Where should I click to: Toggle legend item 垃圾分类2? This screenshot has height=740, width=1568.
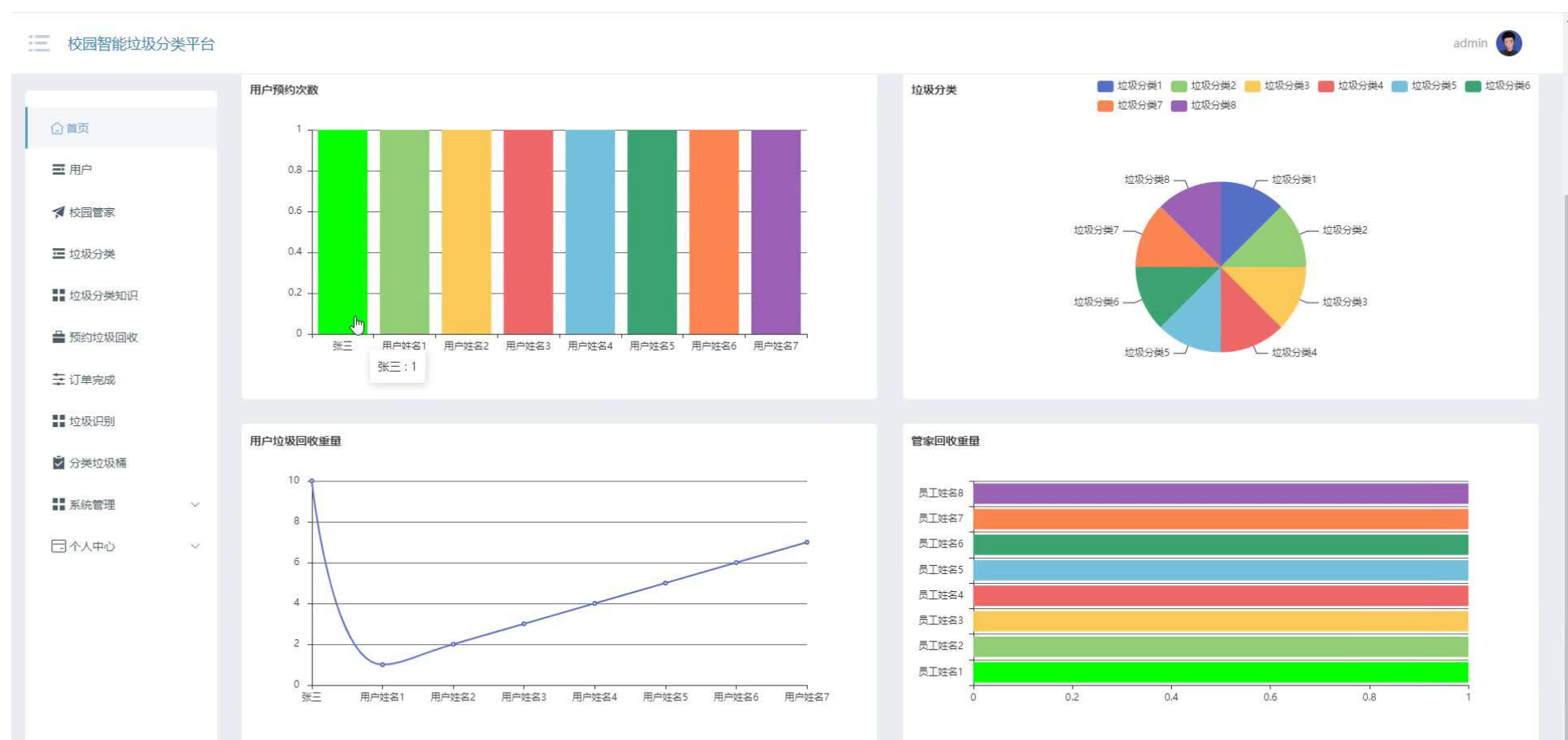1204,86
